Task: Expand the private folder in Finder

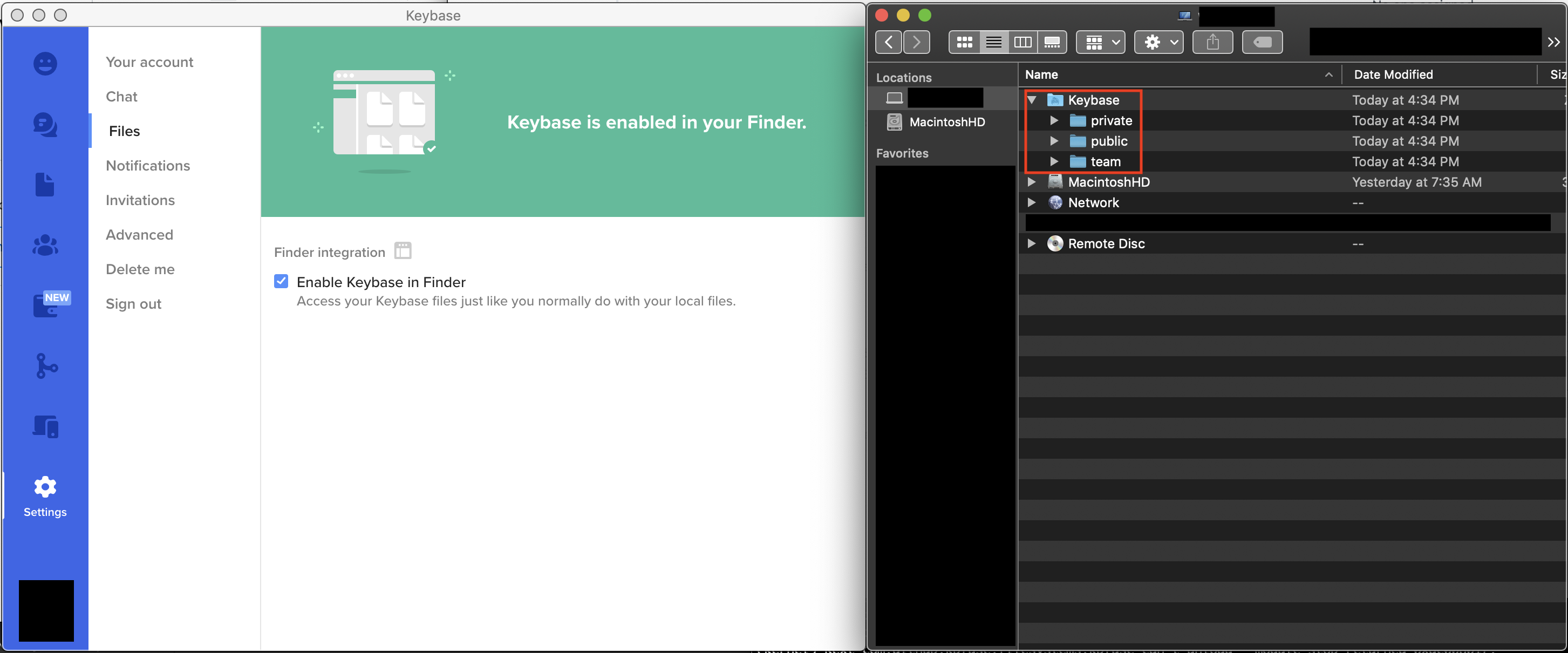Action: coord(1054,120)
